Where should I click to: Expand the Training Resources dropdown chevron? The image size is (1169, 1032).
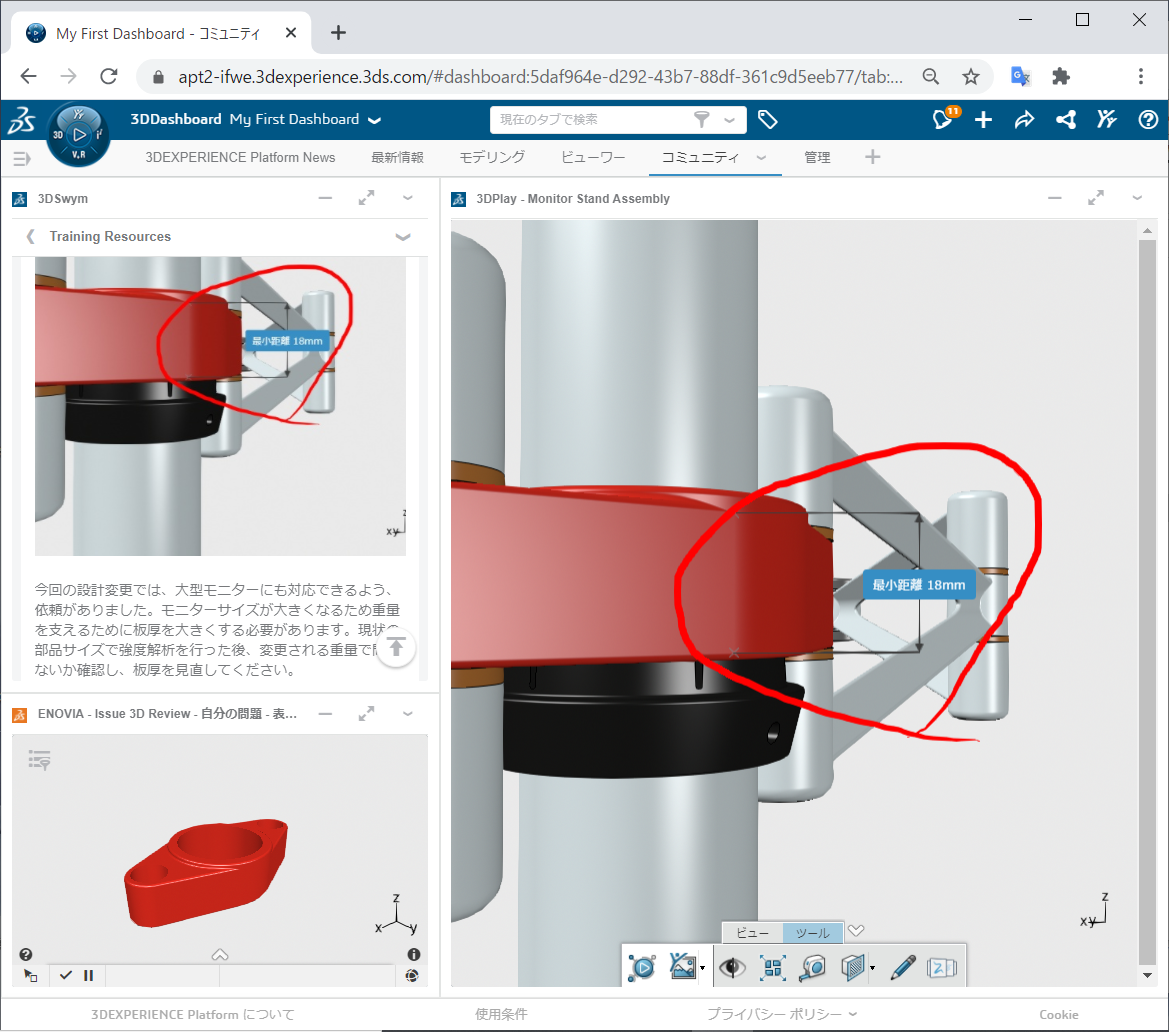point(403,237)
